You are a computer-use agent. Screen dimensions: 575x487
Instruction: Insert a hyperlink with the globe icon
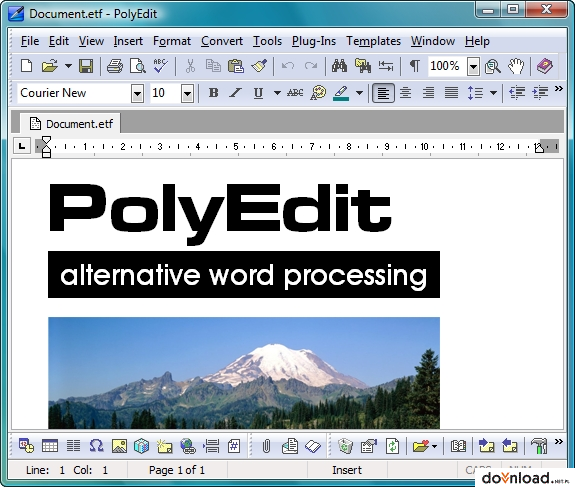(188, 446)
